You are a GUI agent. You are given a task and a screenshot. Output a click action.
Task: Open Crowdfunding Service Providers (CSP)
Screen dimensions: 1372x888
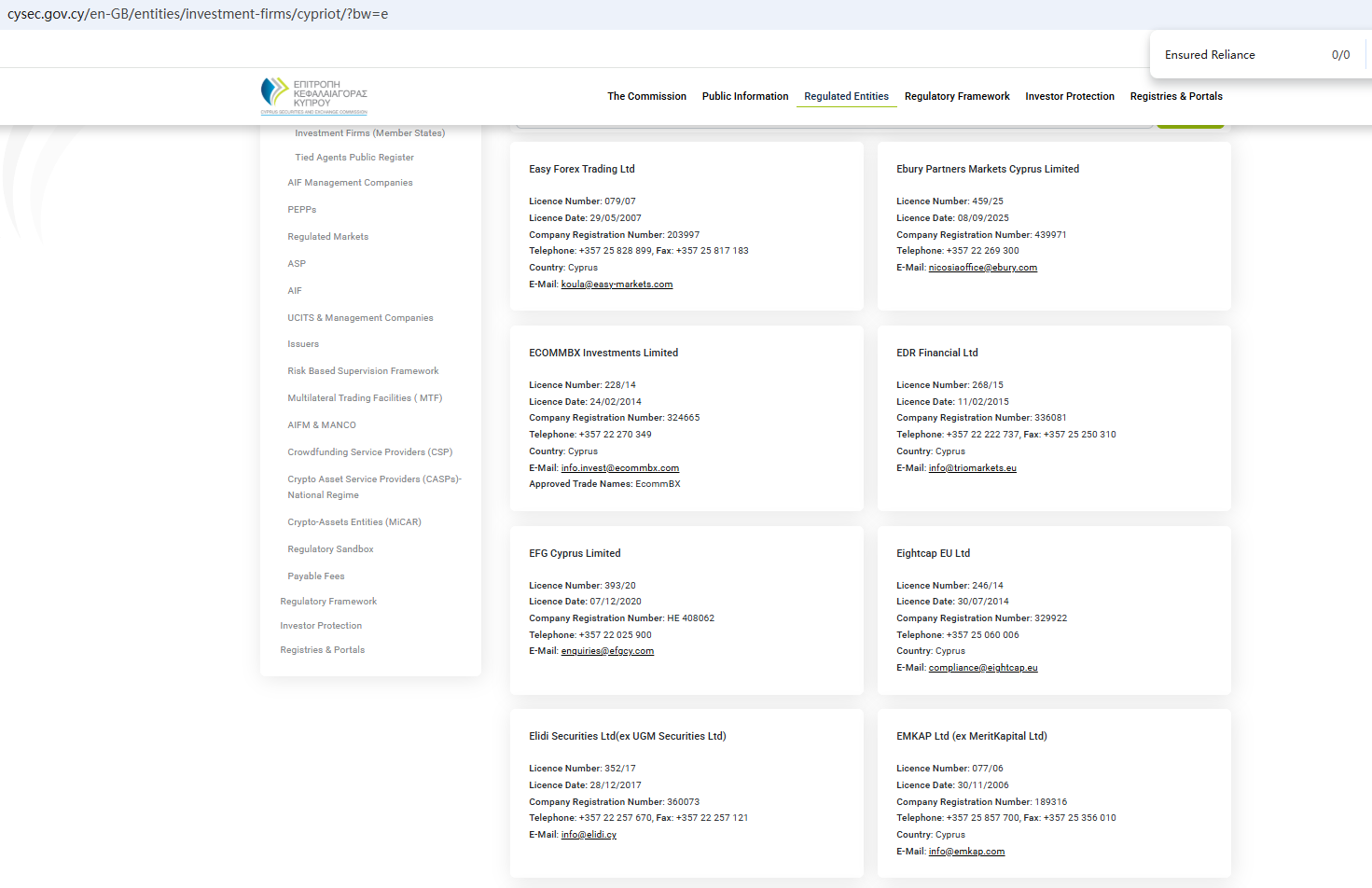[x=369, y=452]
